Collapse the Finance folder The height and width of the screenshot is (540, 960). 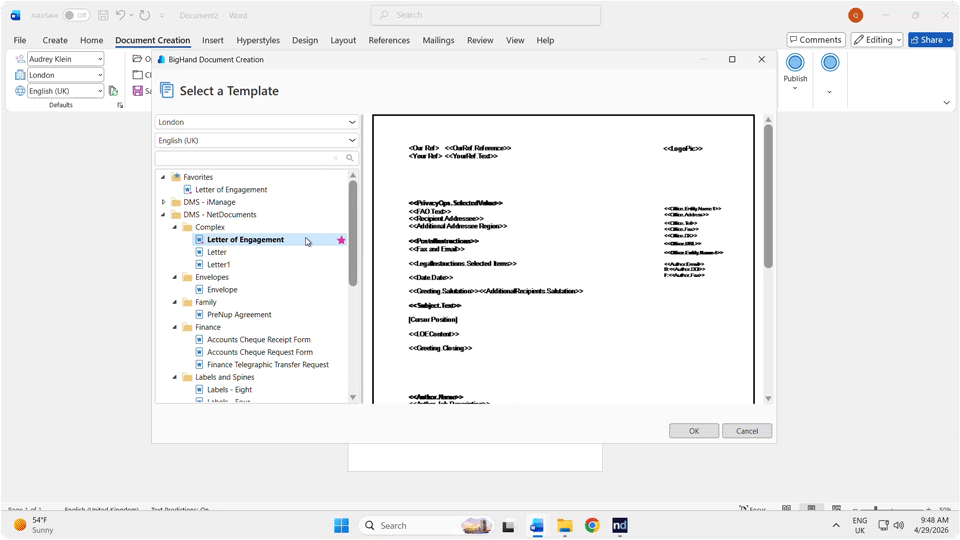click(x=175, y=328)
